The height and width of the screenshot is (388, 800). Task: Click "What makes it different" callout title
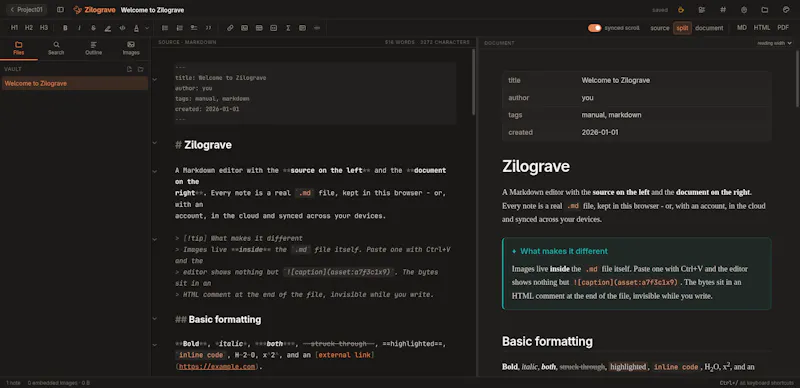(564, 251)
